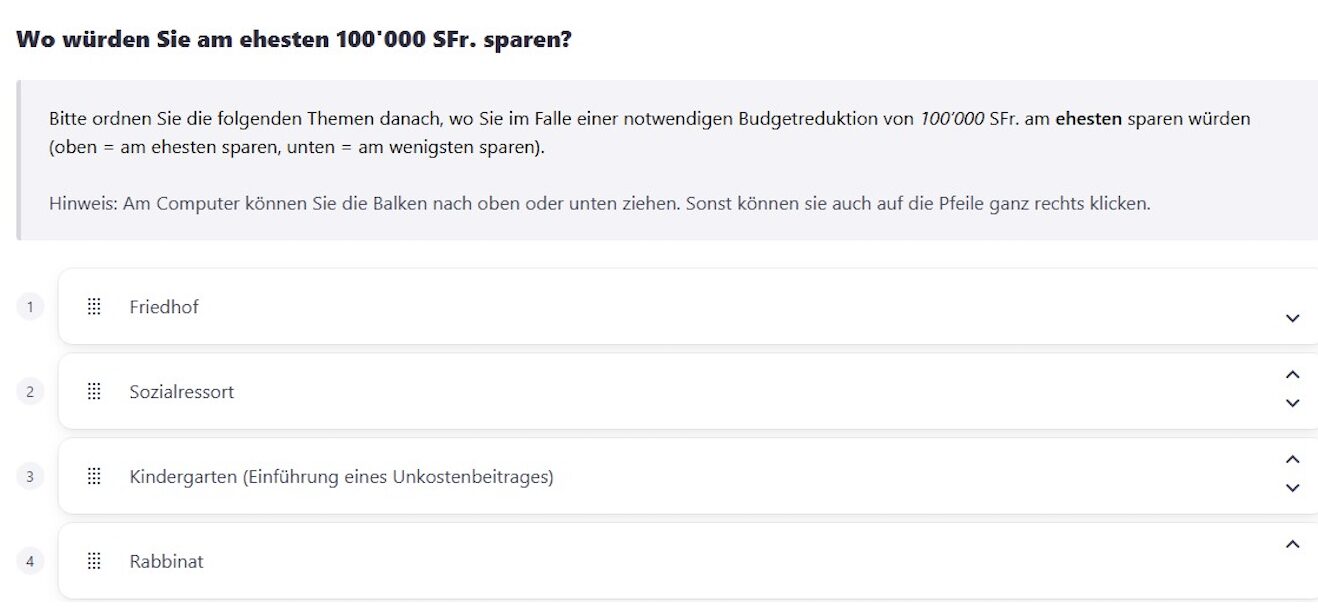Viewport: 1318px width, 616px height.
Task: Click the Sozialressort item label
Action: [181, 392]
